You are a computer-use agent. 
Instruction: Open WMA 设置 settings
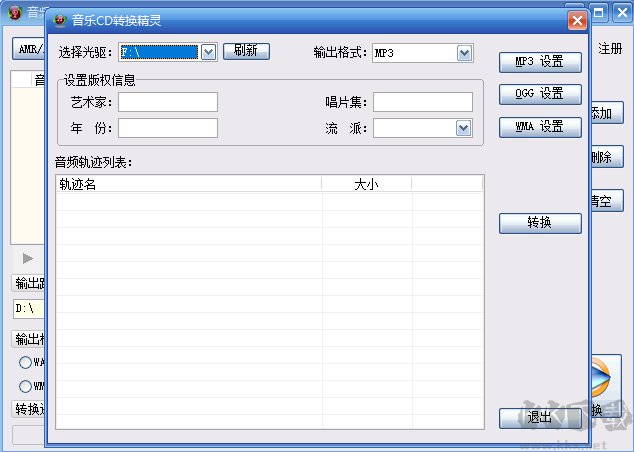coord(540,127)
